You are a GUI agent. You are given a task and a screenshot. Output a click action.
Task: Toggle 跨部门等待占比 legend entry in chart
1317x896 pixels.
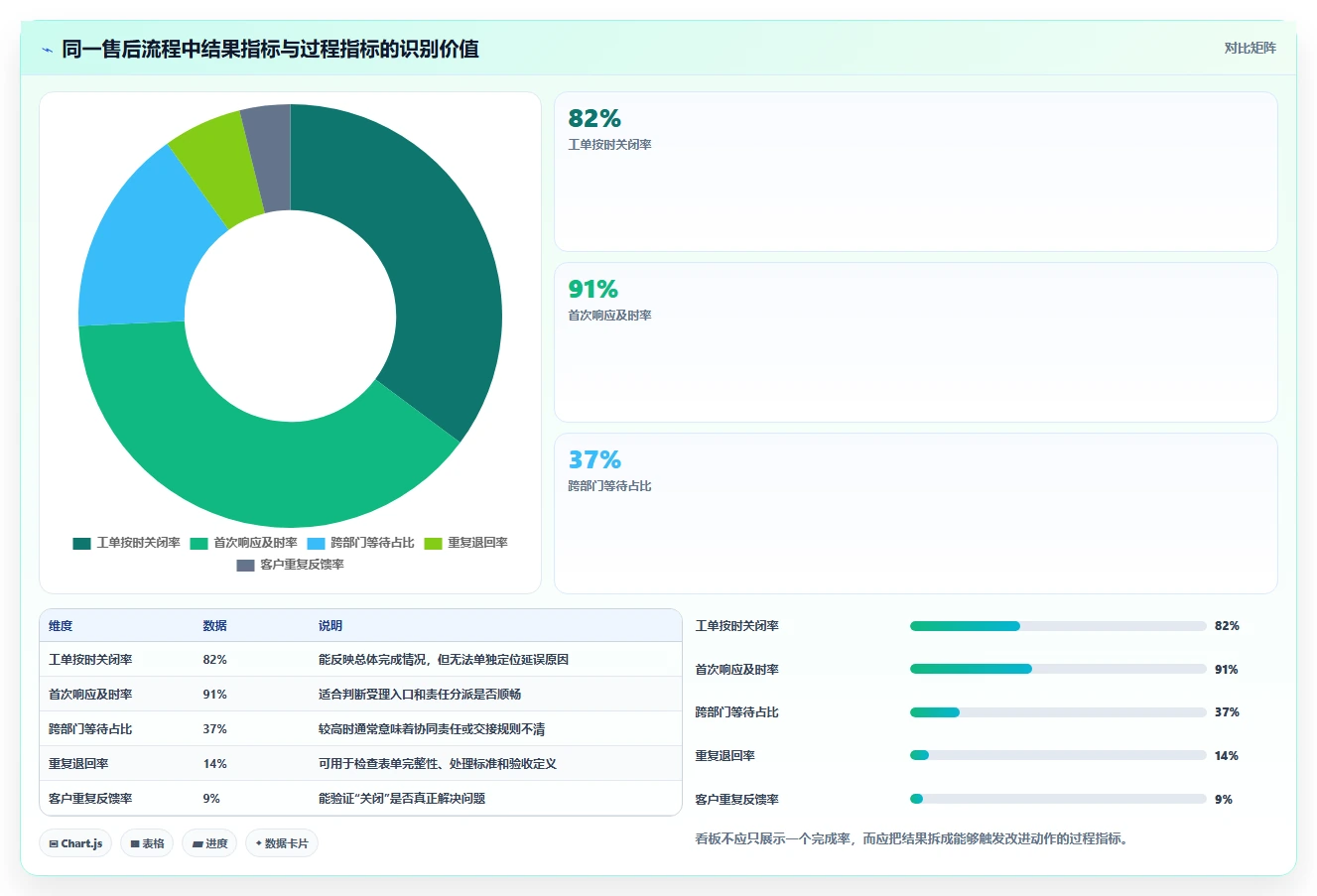click(361, 543)
